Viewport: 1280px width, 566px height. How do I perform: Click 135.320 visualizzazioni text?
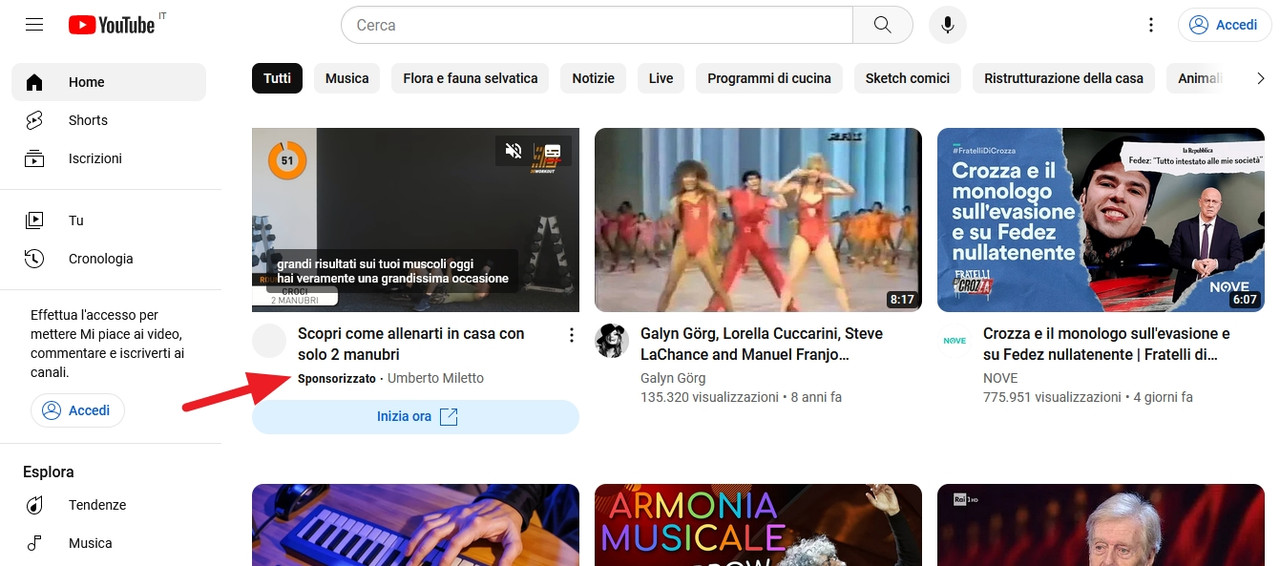(709, 397)
